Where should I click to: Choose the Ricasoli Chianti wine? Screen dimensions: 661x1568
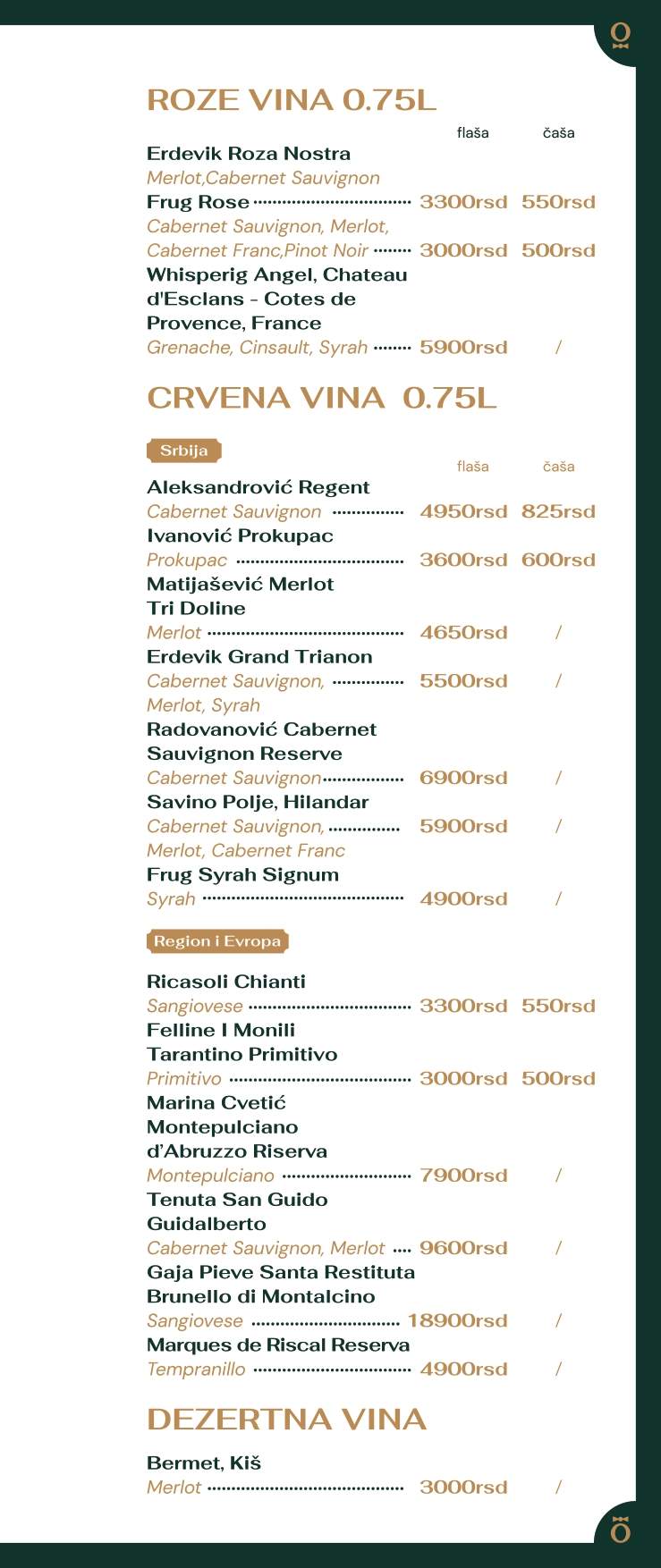tap(225, 982)
